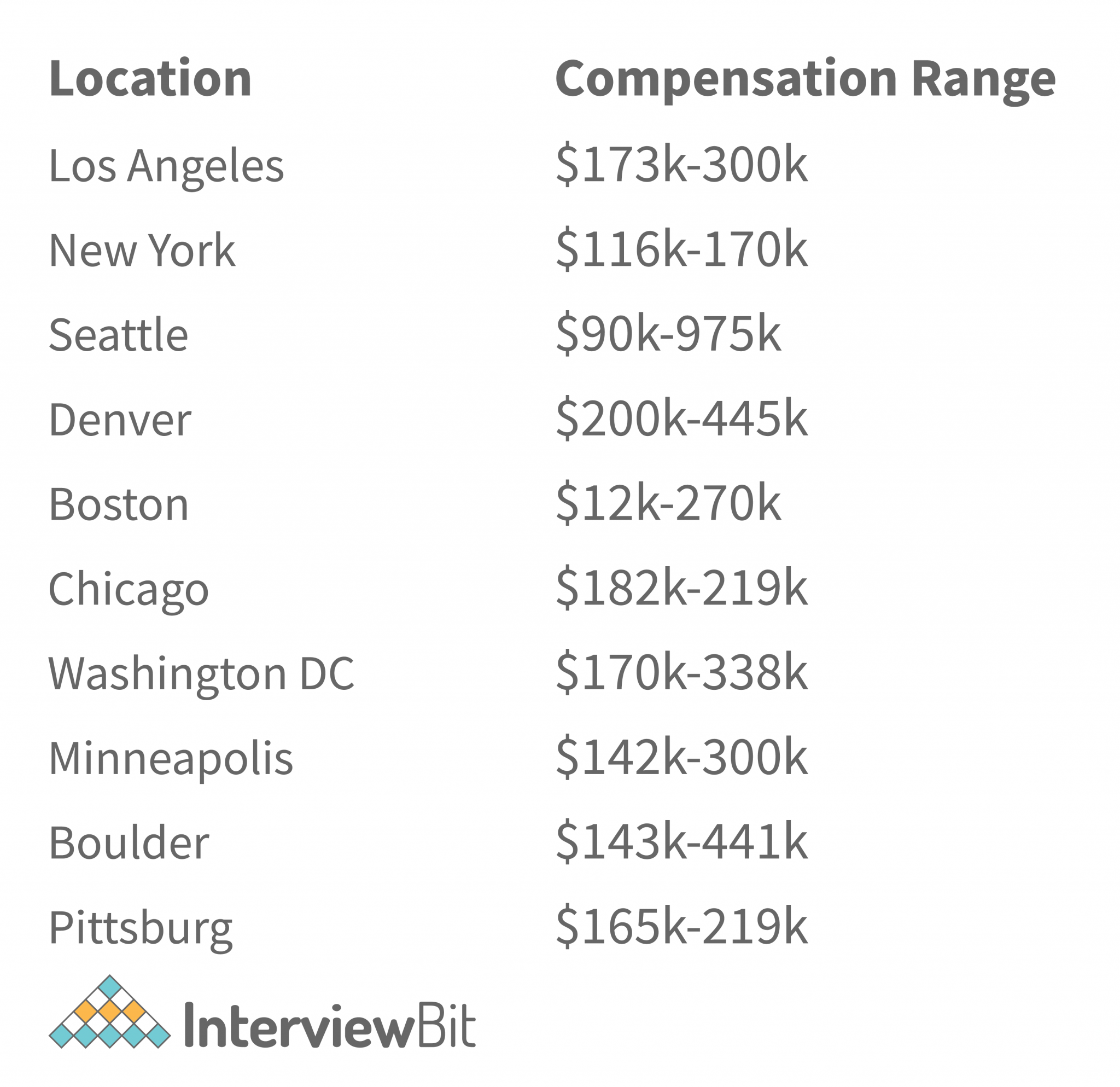1120x1087 pixels.
Task: Click the Seattle location entry
Action: [x=119, y=335]
